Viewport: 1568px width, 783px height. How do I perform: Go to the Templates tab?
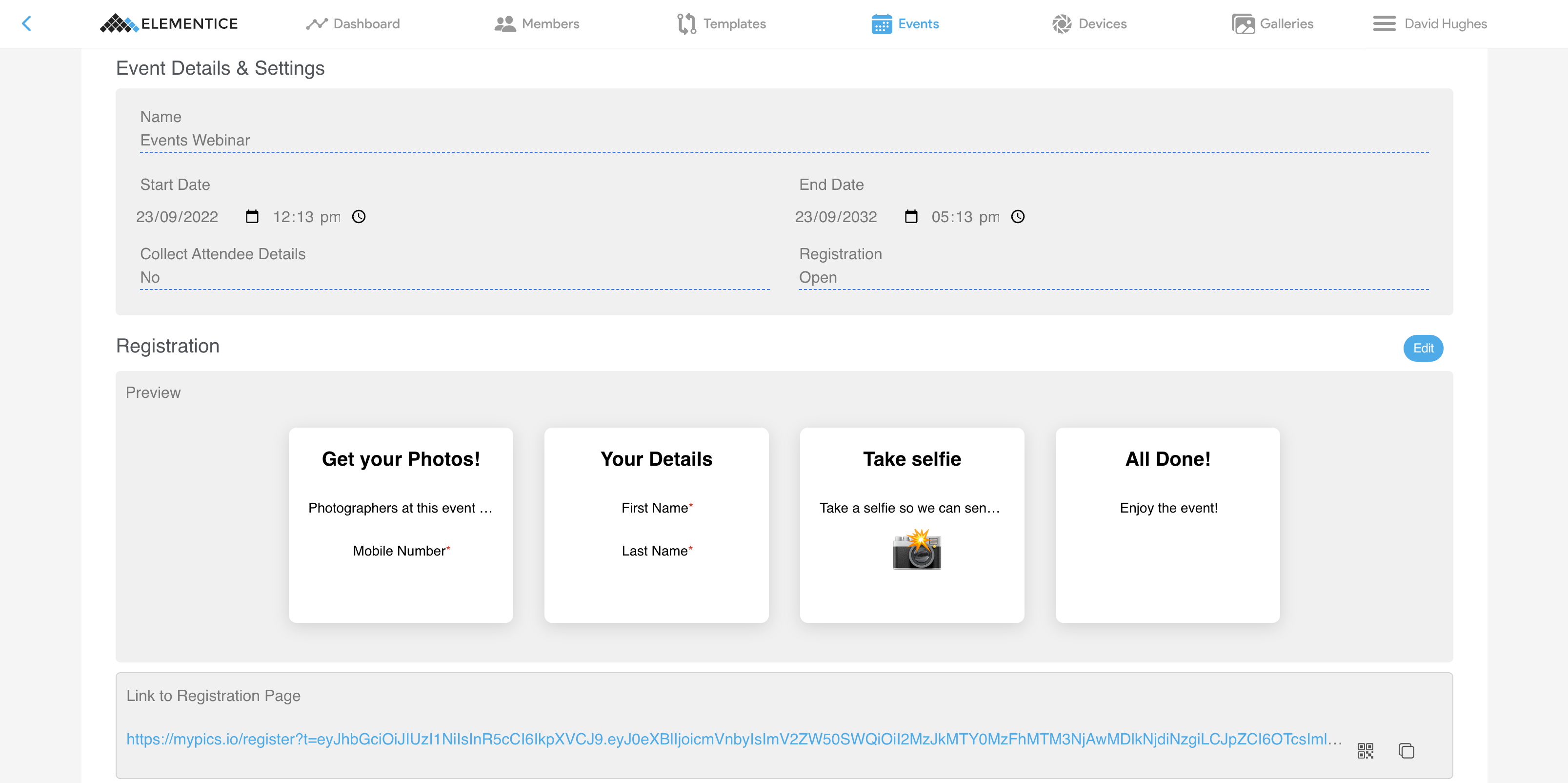721,24
